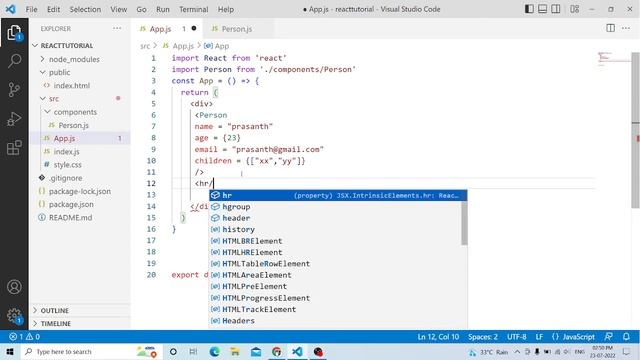The width and height of the screenshot is (640, 360).
Task: Open the editor More Actions ellipsis
Action: (x=626, y=28)
